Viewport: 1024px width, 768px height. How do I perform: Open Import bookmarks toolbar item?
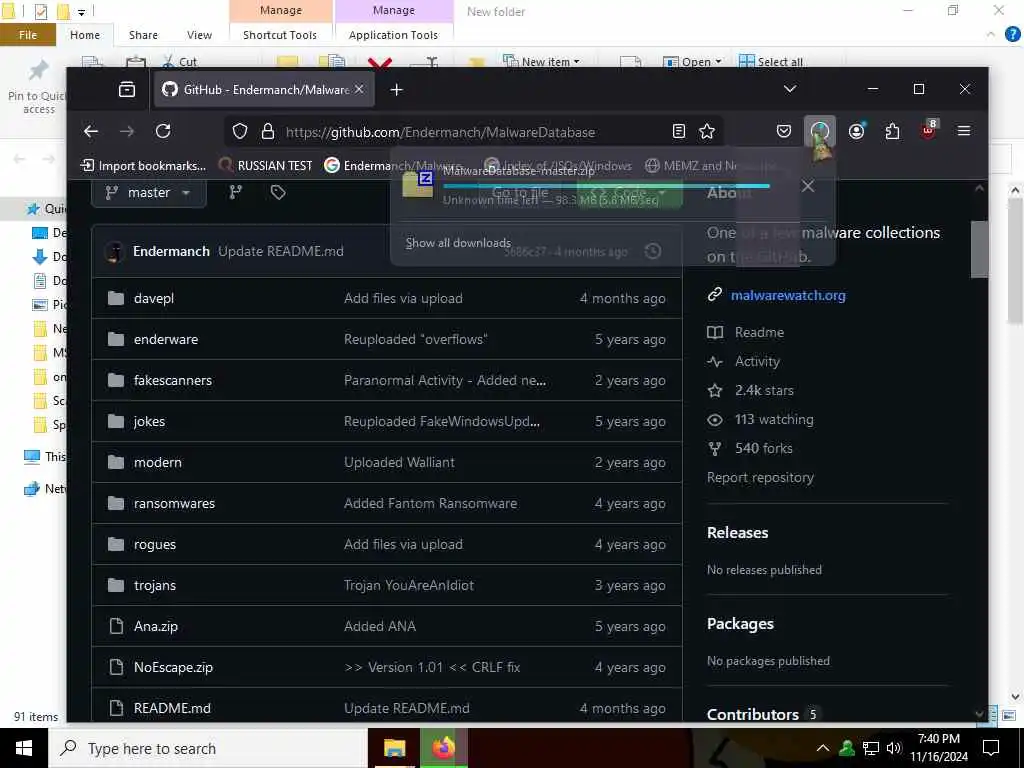coord(143,166)
